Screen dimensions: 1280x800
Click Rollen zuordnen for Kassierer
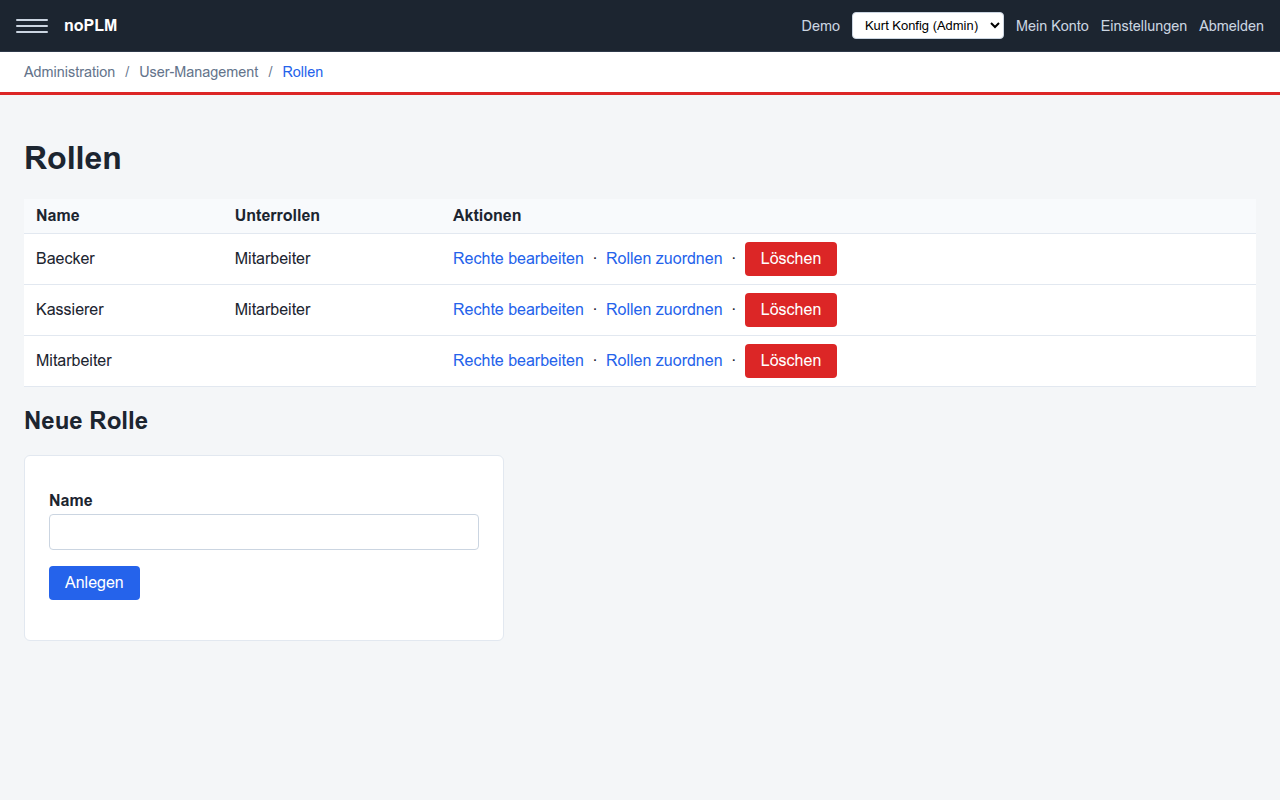(664, 310)
